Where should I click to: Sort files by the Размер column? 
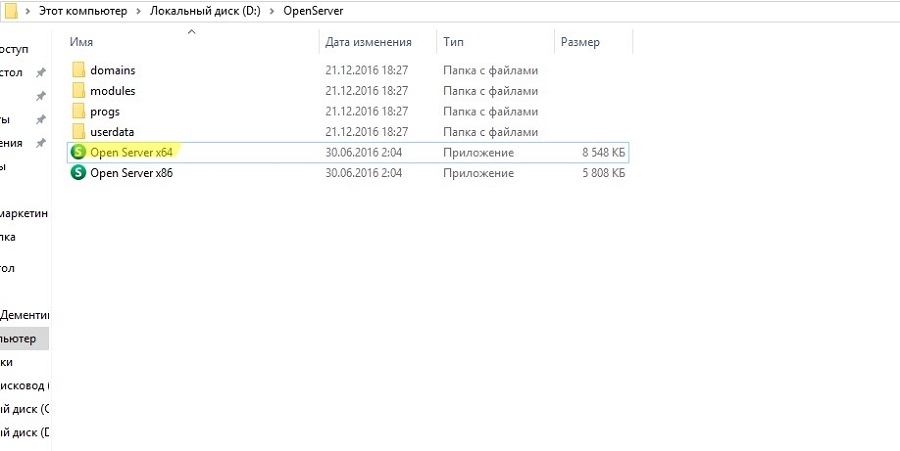(x=580, y=42)
